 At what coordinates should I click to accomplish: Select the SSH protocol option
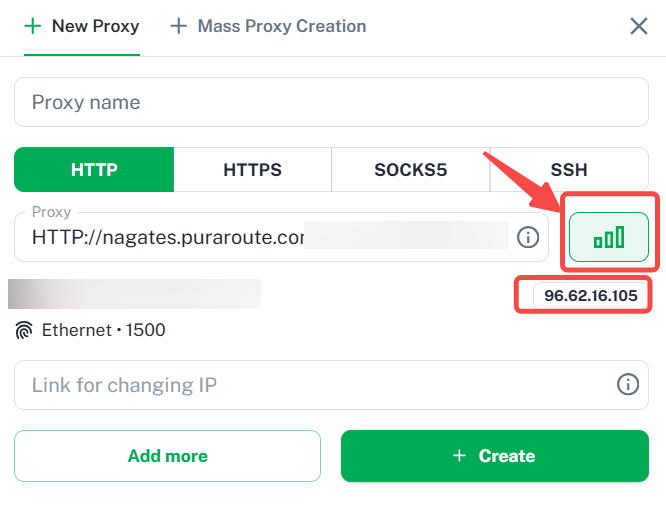click(569, 170)
